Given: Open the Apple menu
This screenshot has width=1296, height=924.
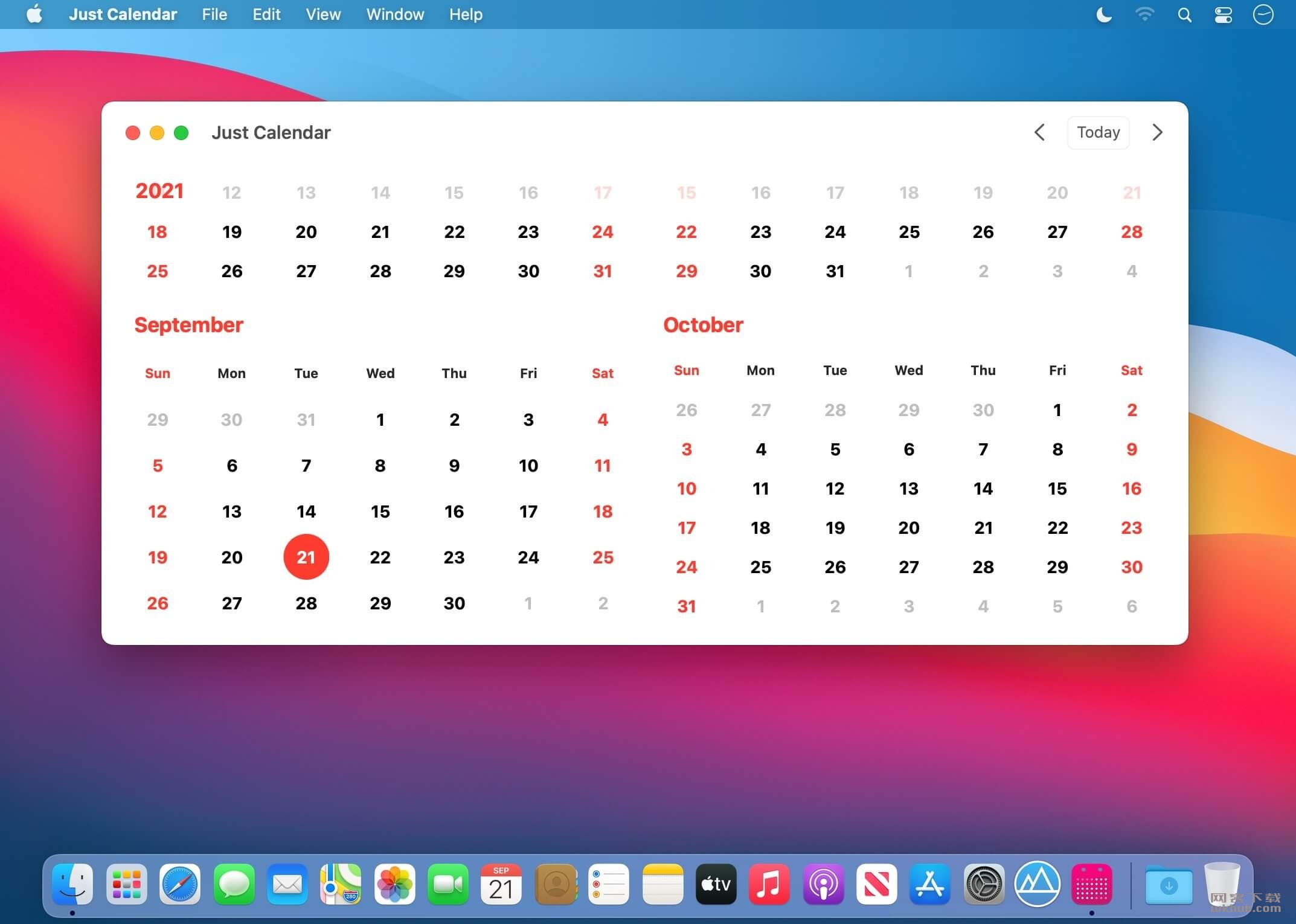Looking at the screenshot, I should pos(34,14).
